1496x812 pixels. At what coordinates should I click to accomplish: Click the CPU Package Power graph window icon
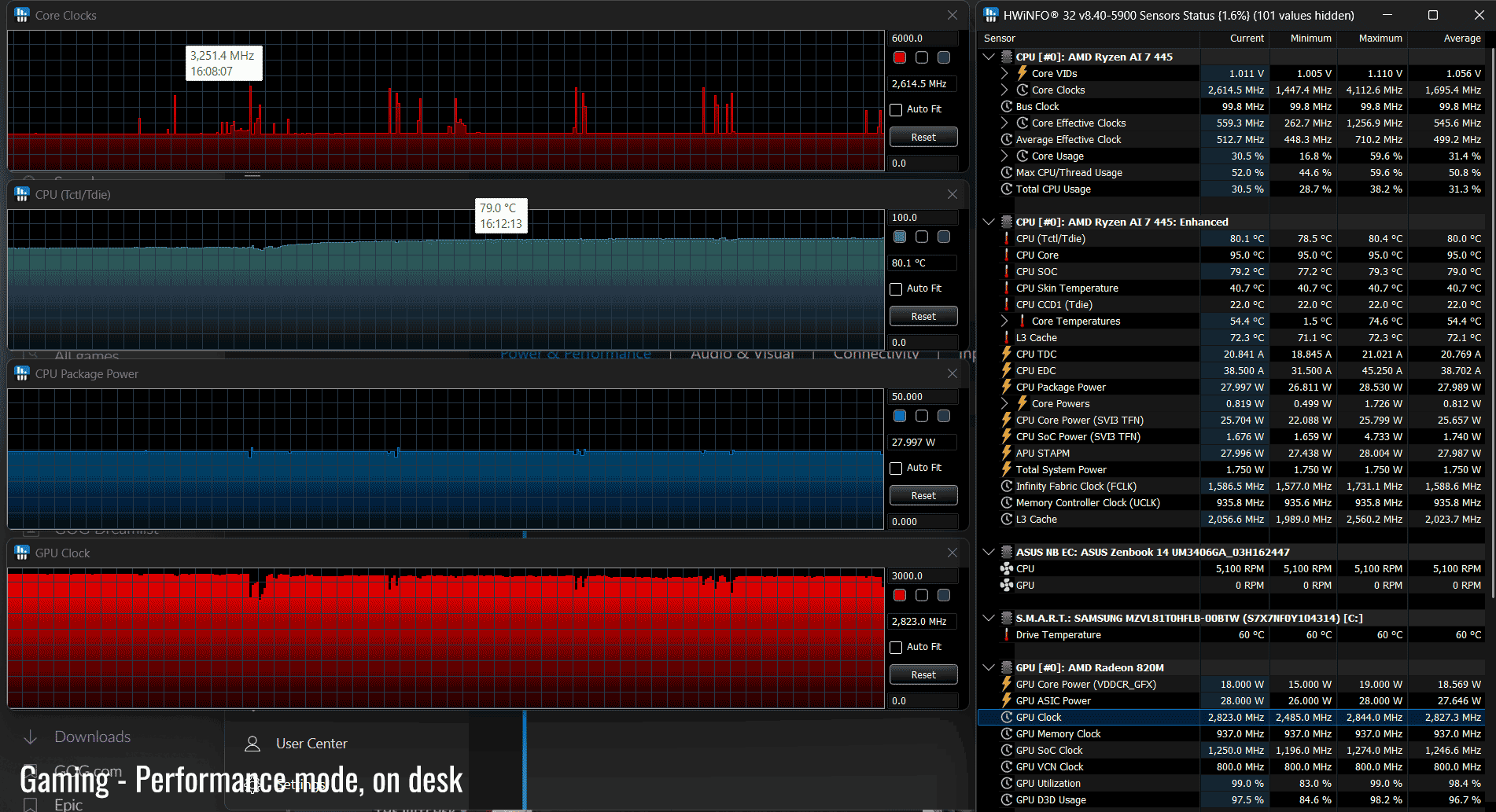coord(22,373)
